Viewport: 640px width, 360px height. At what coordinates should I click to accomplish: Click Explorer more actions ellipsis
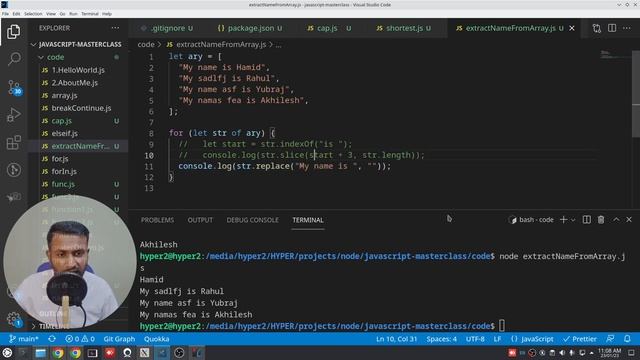[x=116, y=28]
